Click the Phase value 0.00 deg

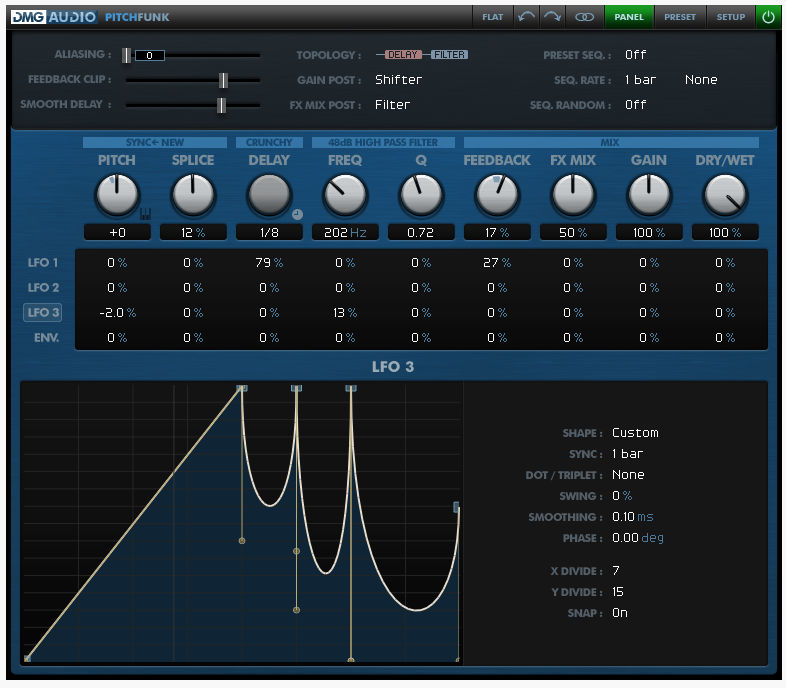pos(638,538)
